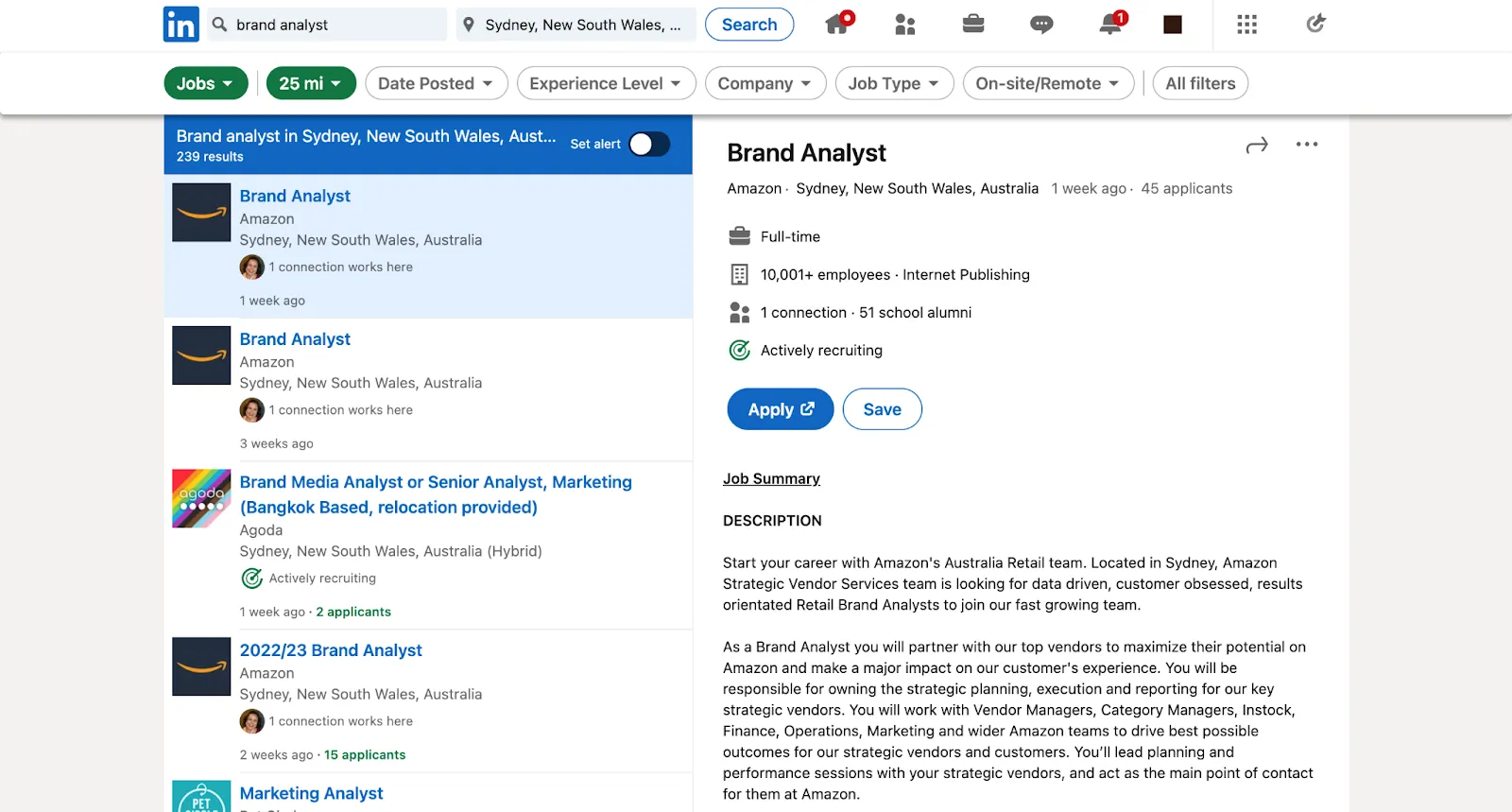Open the Job Type dropdown

[x=894, y=83]
